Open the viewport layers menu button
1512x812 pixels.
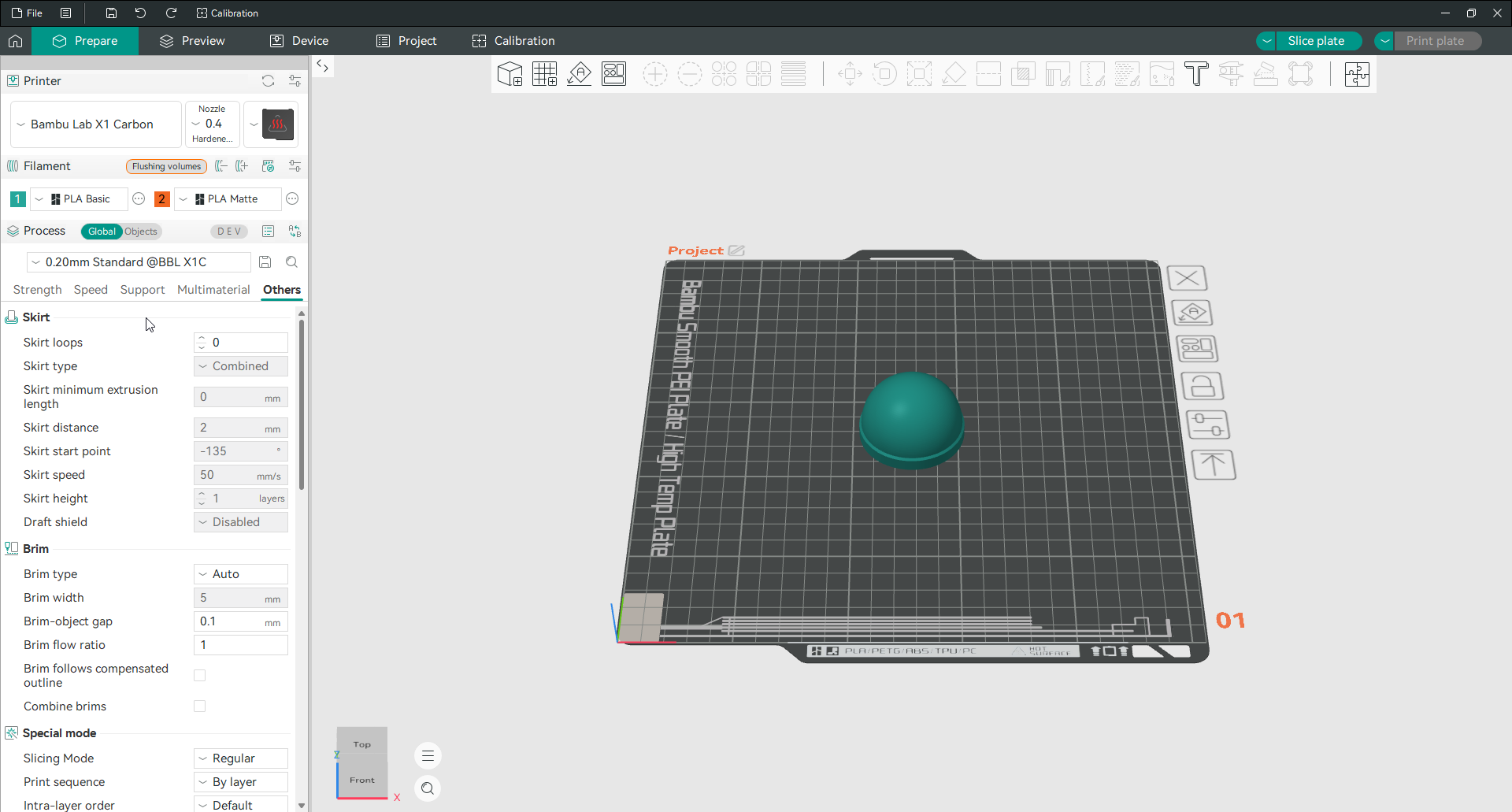click(x=428, y=756)
